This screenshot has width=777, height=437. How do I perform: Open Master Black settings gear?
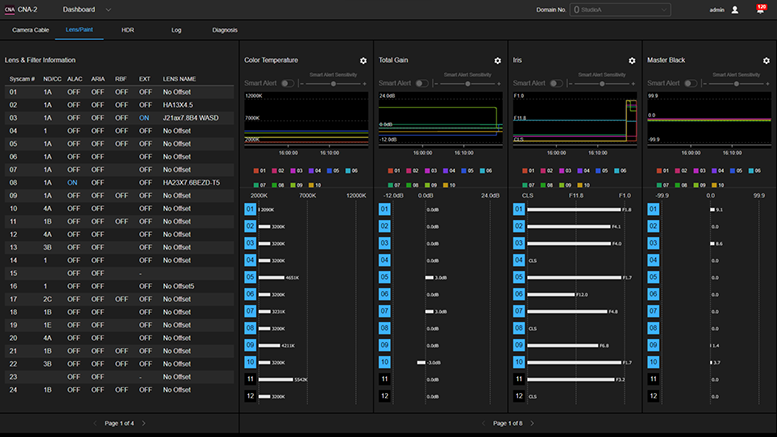[x=765, y=61]
